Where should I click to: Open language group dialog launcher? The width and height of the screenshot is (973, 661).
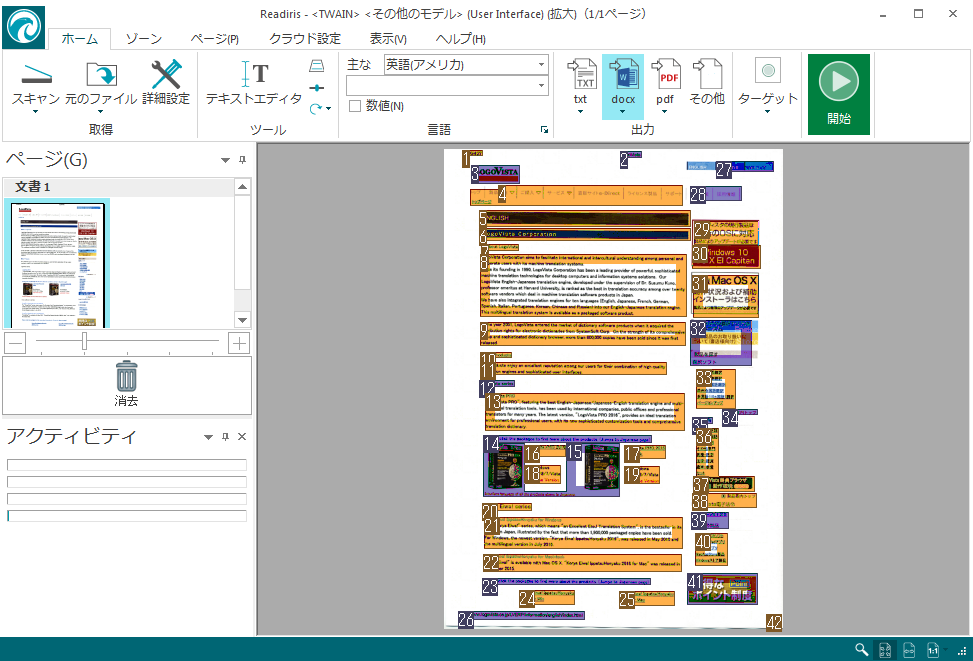(x=544, y=129)
